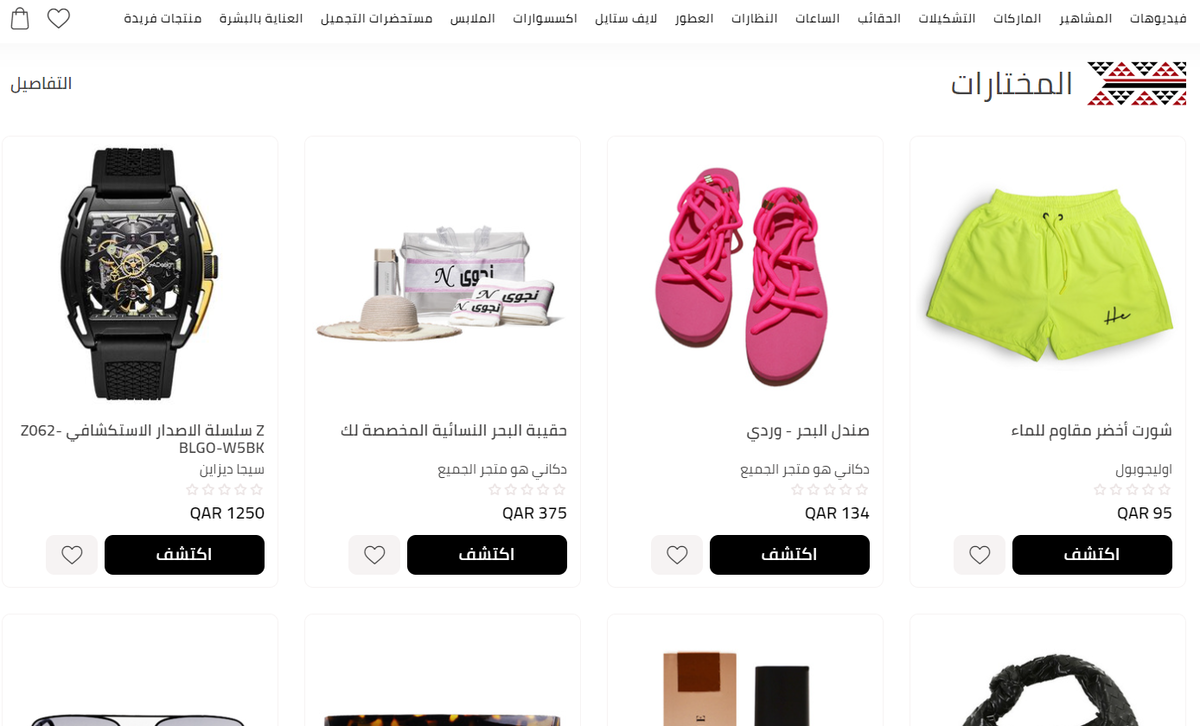Image resolution: width=1200 pixels, height=726 pixels.
Task: Open seller link دكاني under beach bag
Action: click(502, 469)
